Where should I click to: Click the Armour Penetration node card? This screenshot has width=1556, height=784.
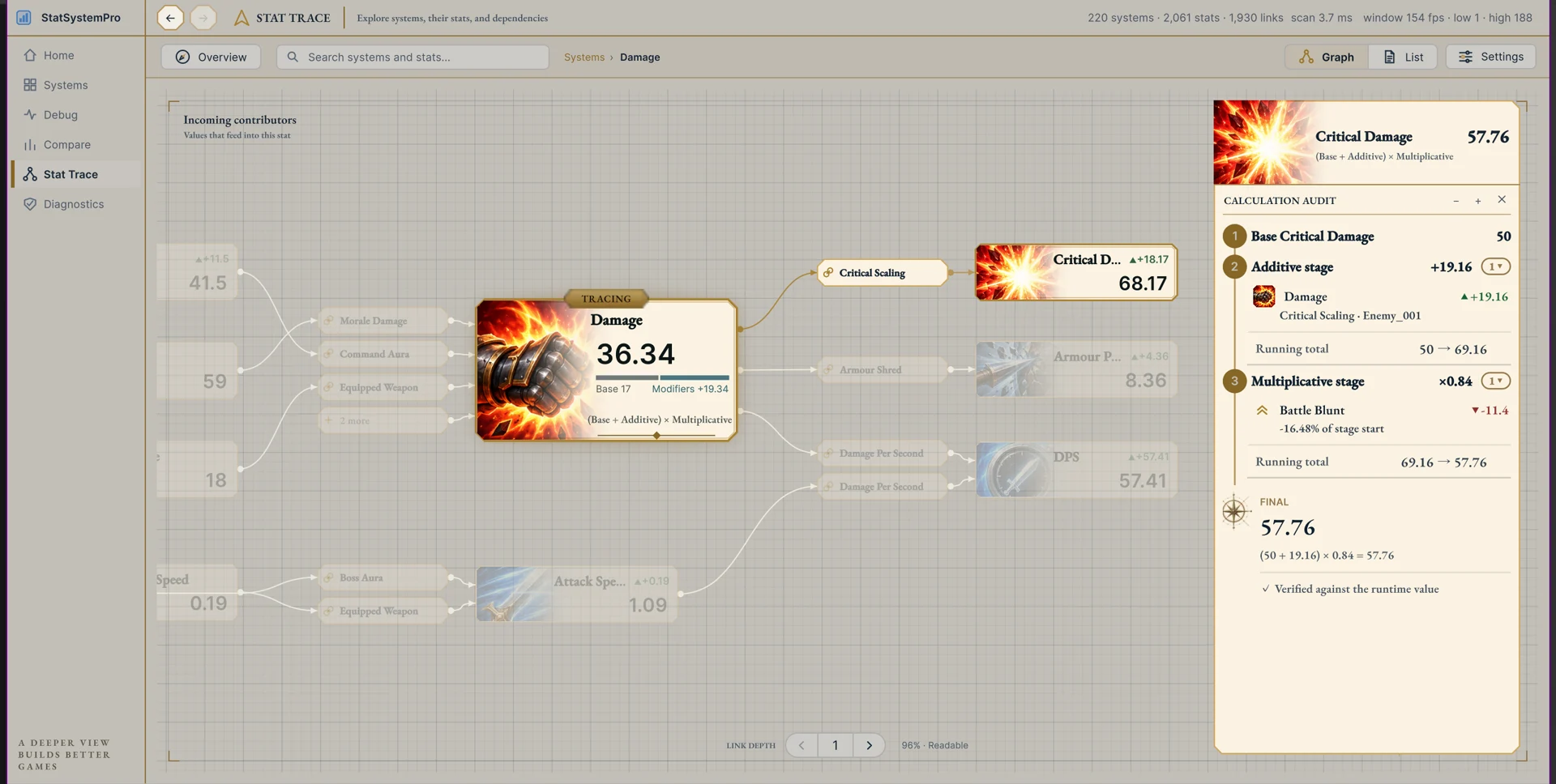tap(1076, 369)
